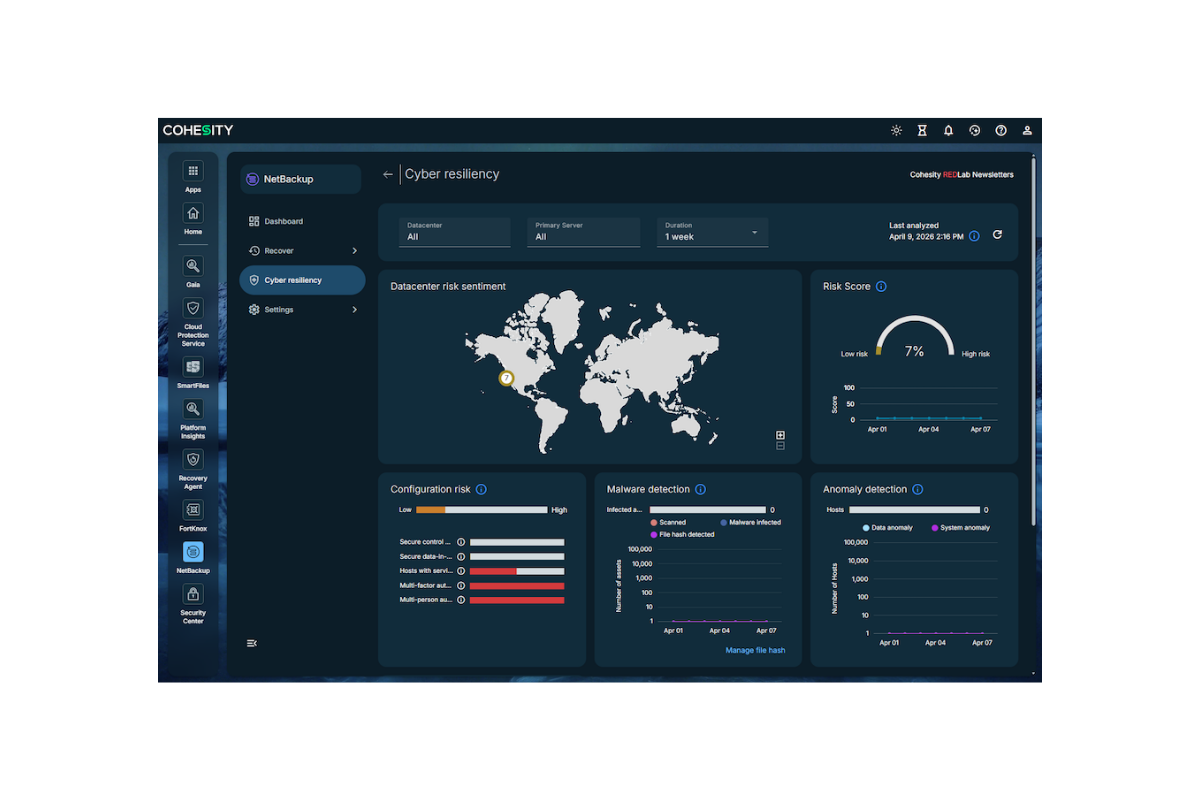The width and height of the screenshot is (1200, 800).
Task: Select the NetBackup app icon in the rail
Action: tap(193, 552)
